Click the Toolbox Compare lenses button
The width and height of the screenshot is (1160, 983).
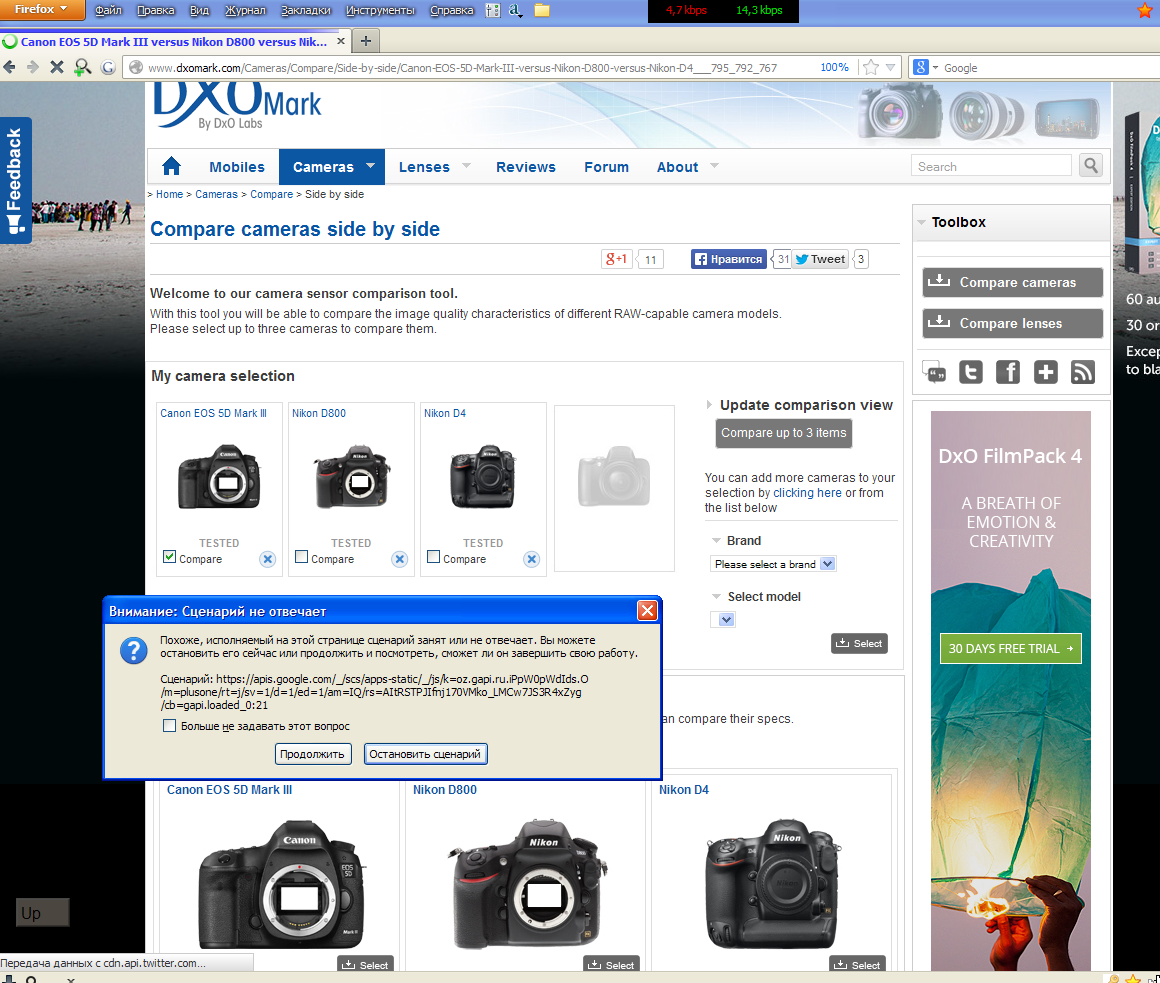(x=1012, y=323)
